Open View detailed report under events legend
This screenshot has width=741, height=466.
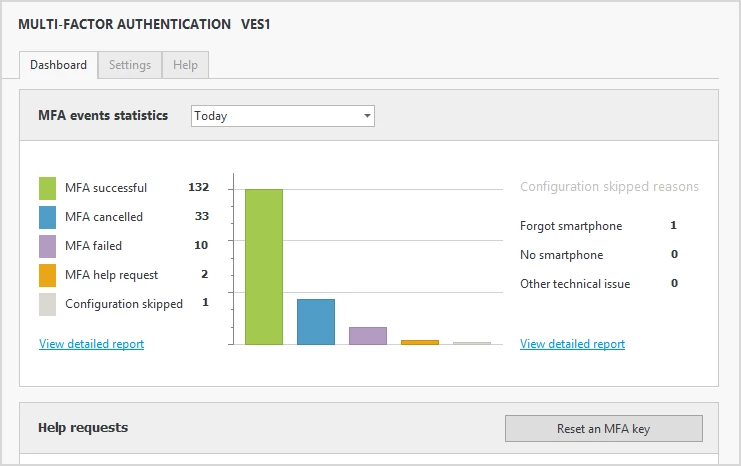91,344
